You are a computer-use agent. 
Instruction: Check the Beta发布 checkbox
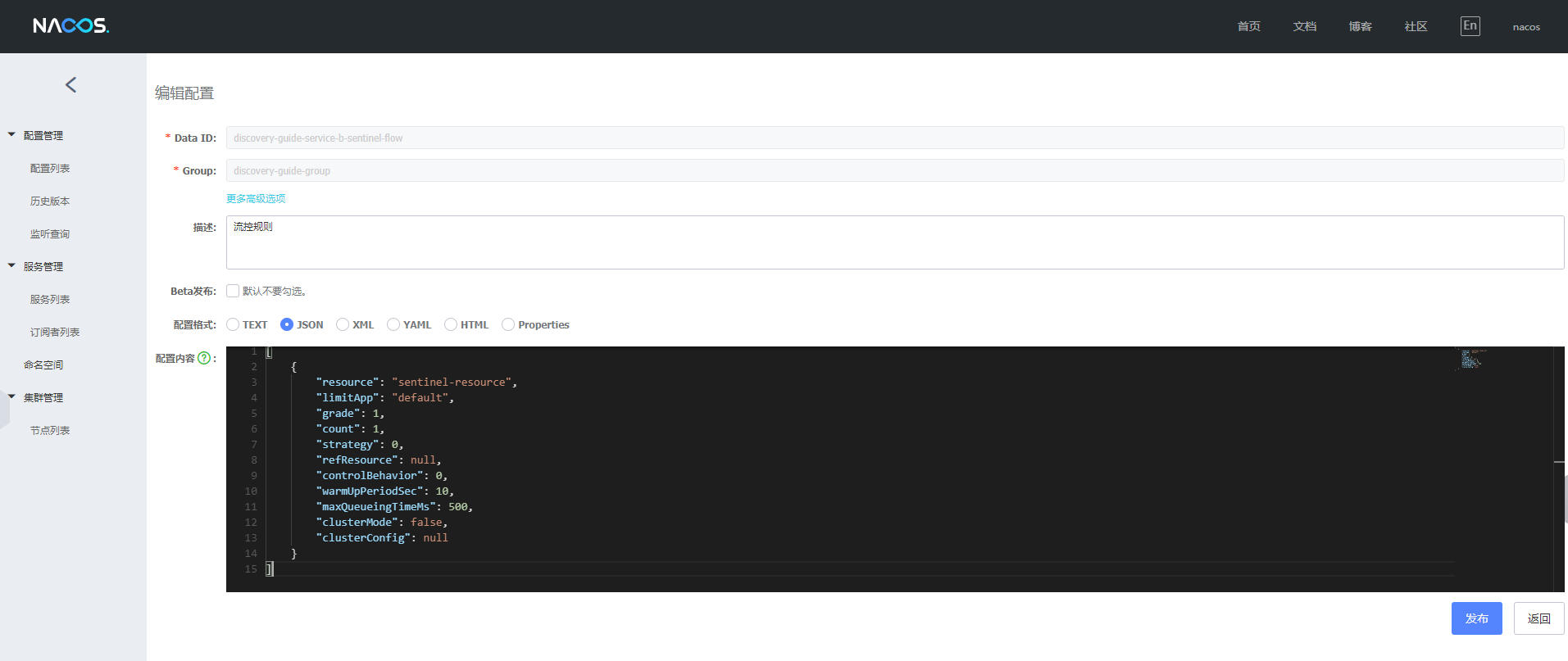point(233,291)
